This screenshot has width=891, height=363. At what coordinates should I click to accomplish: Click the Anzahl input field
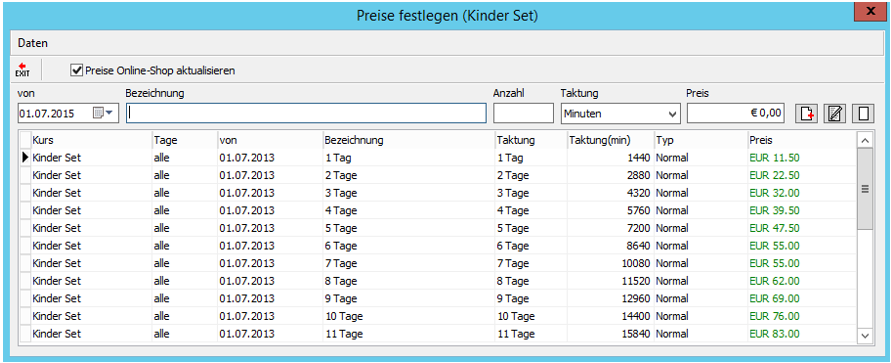pos(523,113)
